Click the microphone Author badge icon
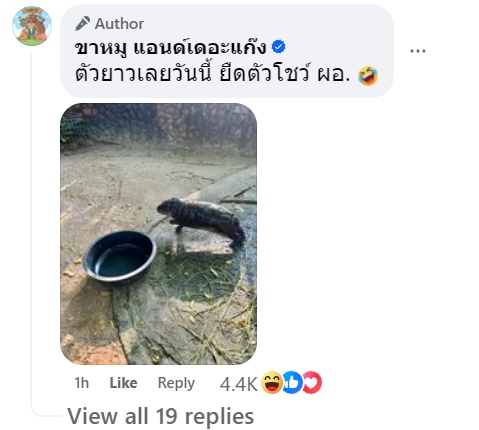479x430 pixels. pyautogui.click(x=82, y=24)
